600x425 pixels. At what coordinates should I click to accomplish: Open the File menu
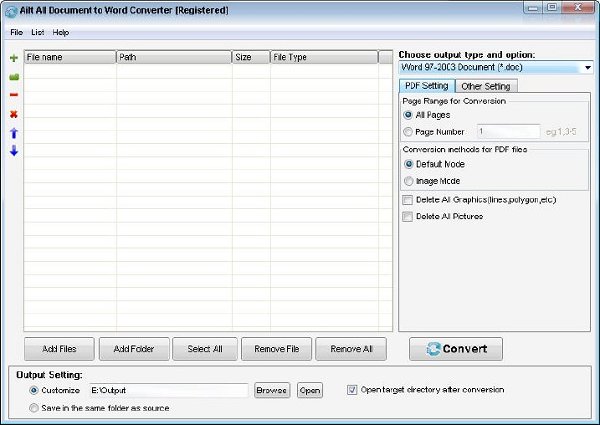16,33
